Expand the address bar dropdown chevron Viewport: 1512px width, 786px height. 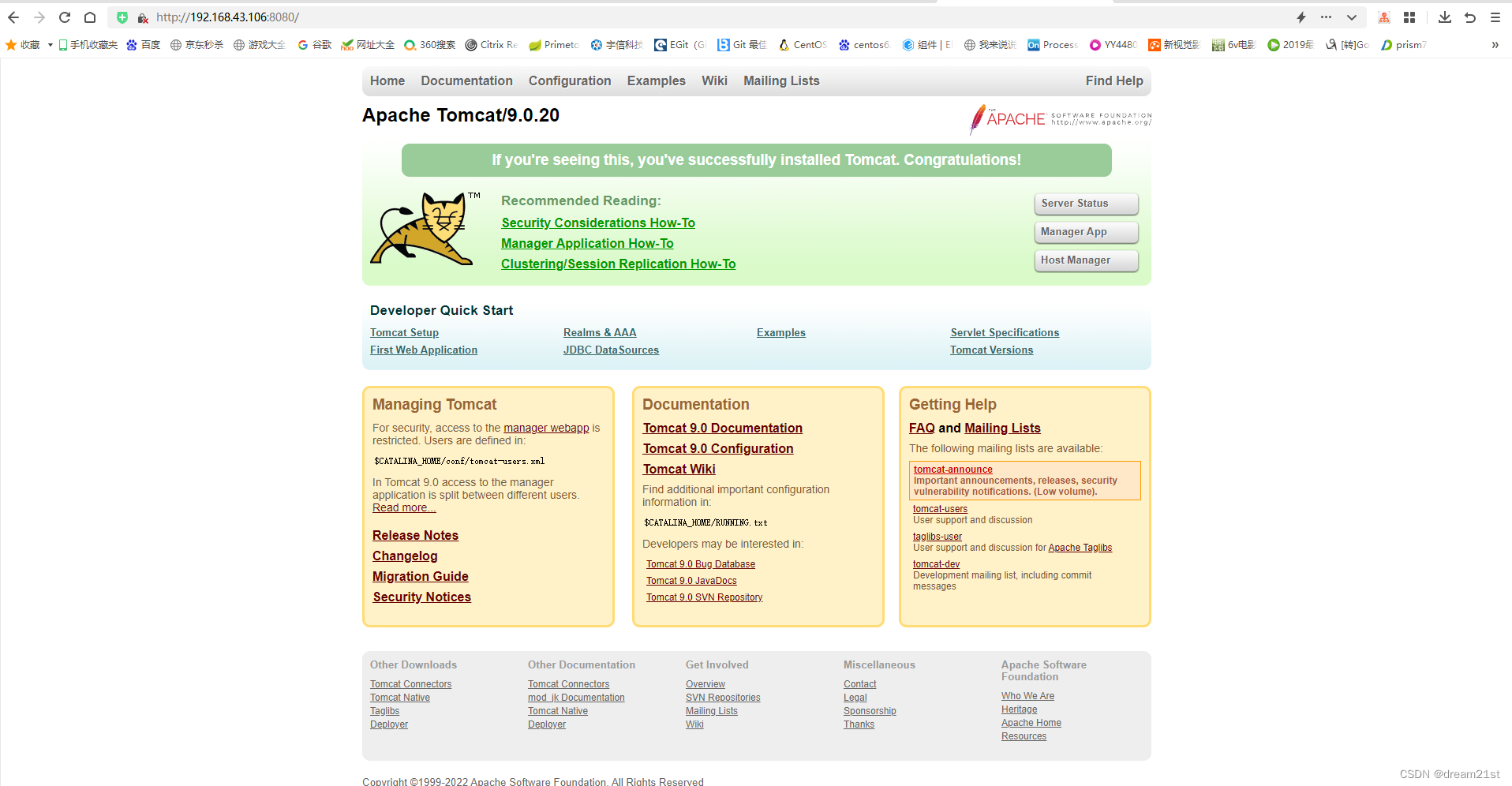click(x=1352, y=17)
